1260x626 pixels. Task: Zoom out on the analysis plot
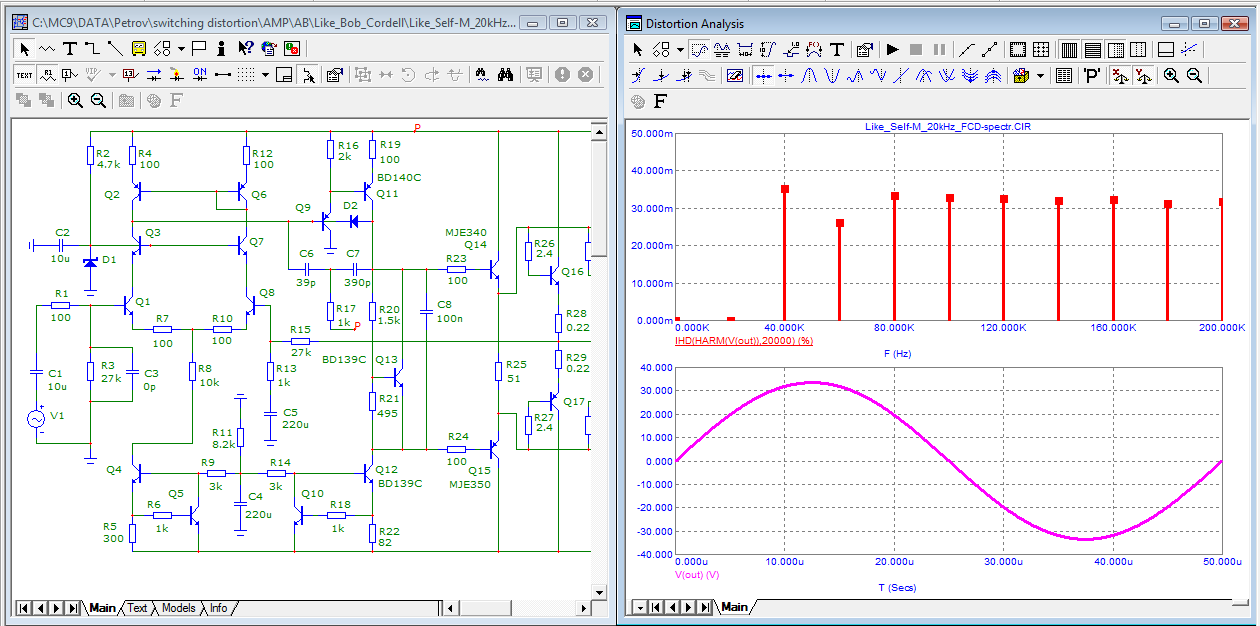pos(1194,76)
